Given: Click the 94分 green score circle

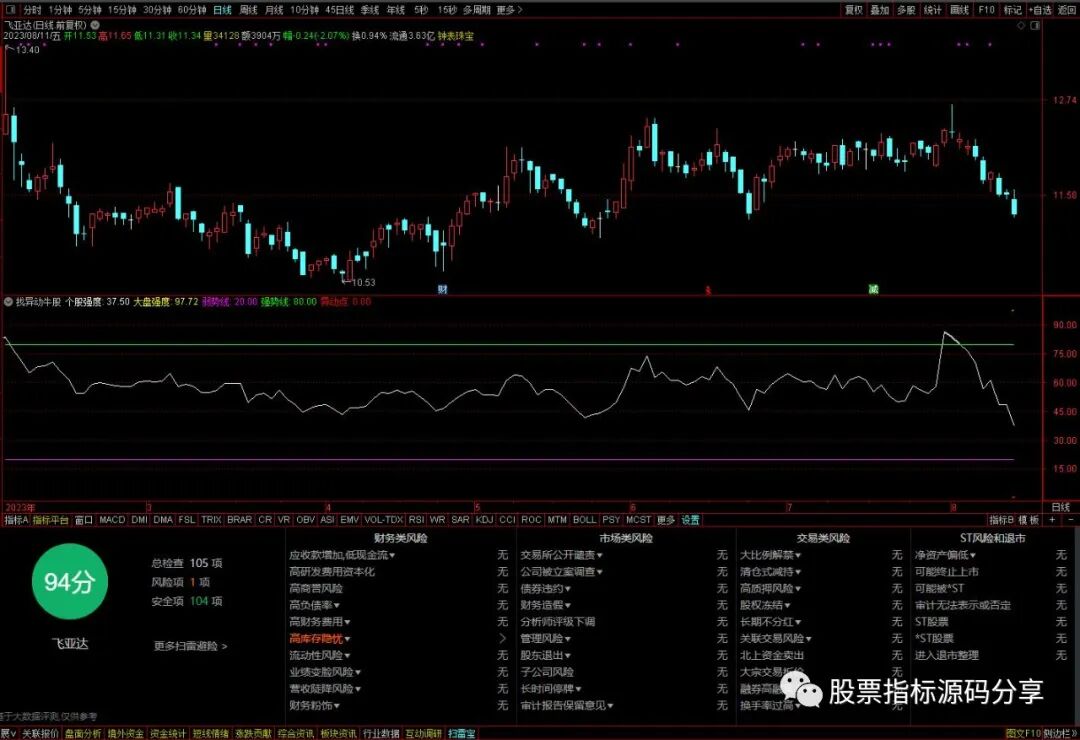Looking at the screenshot, I should [x=70, y=582].
